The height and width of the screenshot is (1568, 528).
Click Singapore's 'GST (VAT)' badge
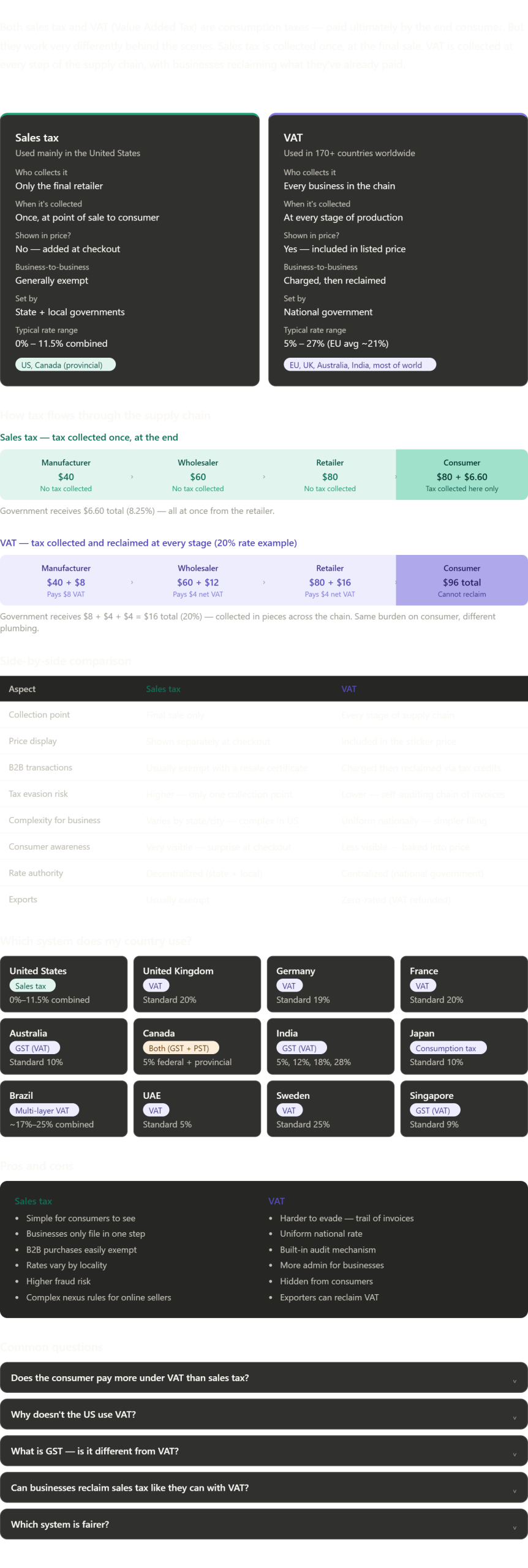[x=434, y=1110]
